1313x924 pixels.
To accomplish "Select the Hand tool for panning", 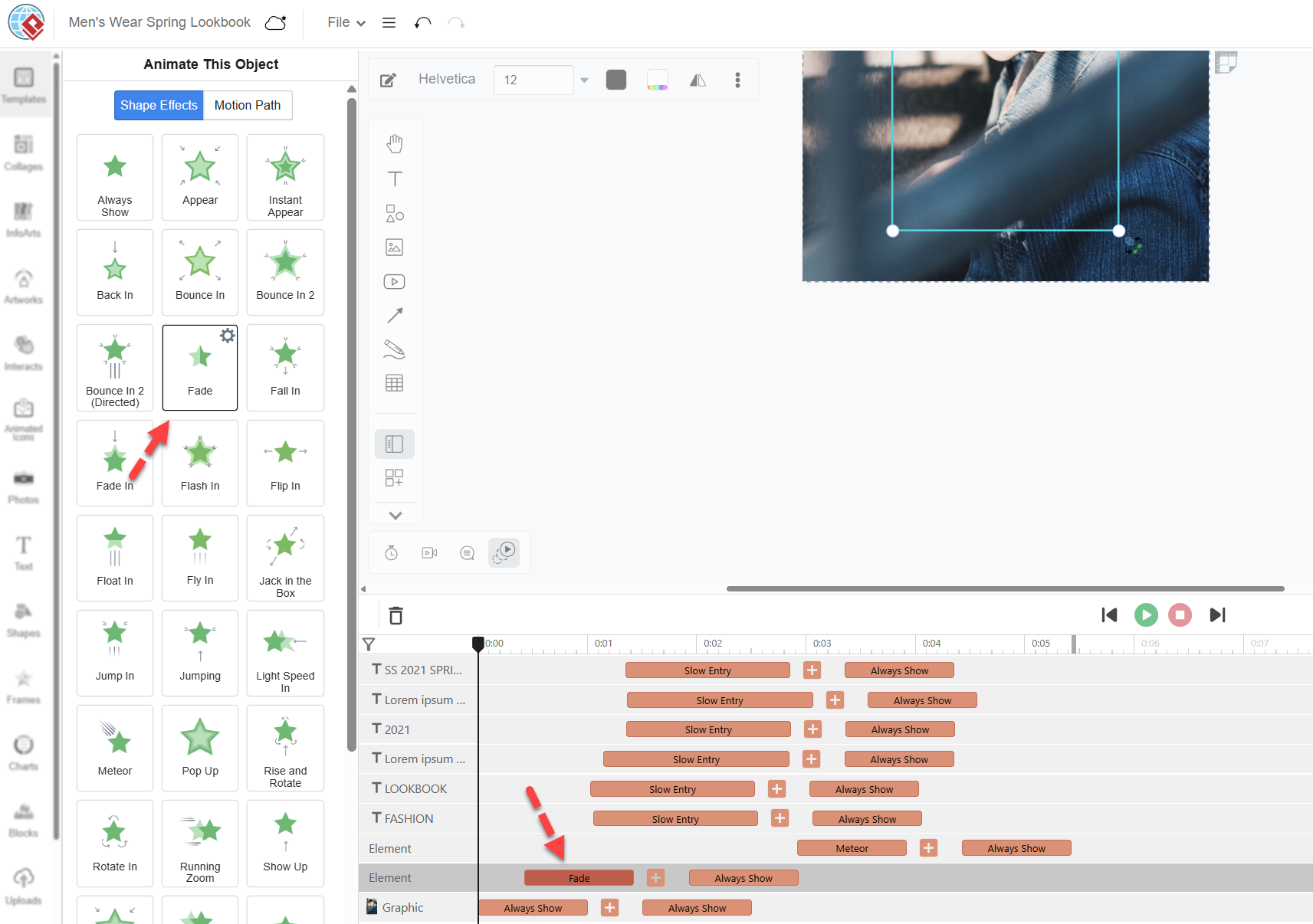I will (x=395, y=143).
